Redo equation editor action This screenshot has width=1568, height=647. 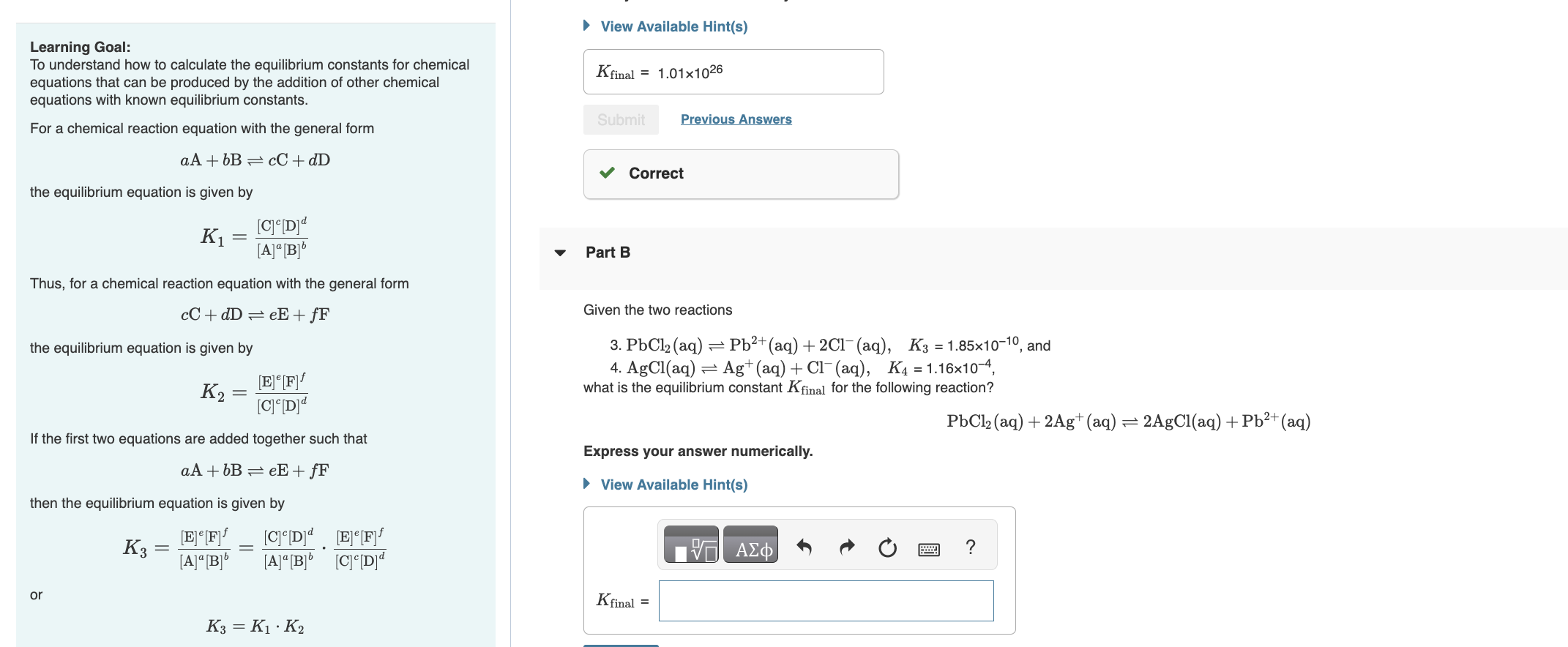tap(845, 545)
